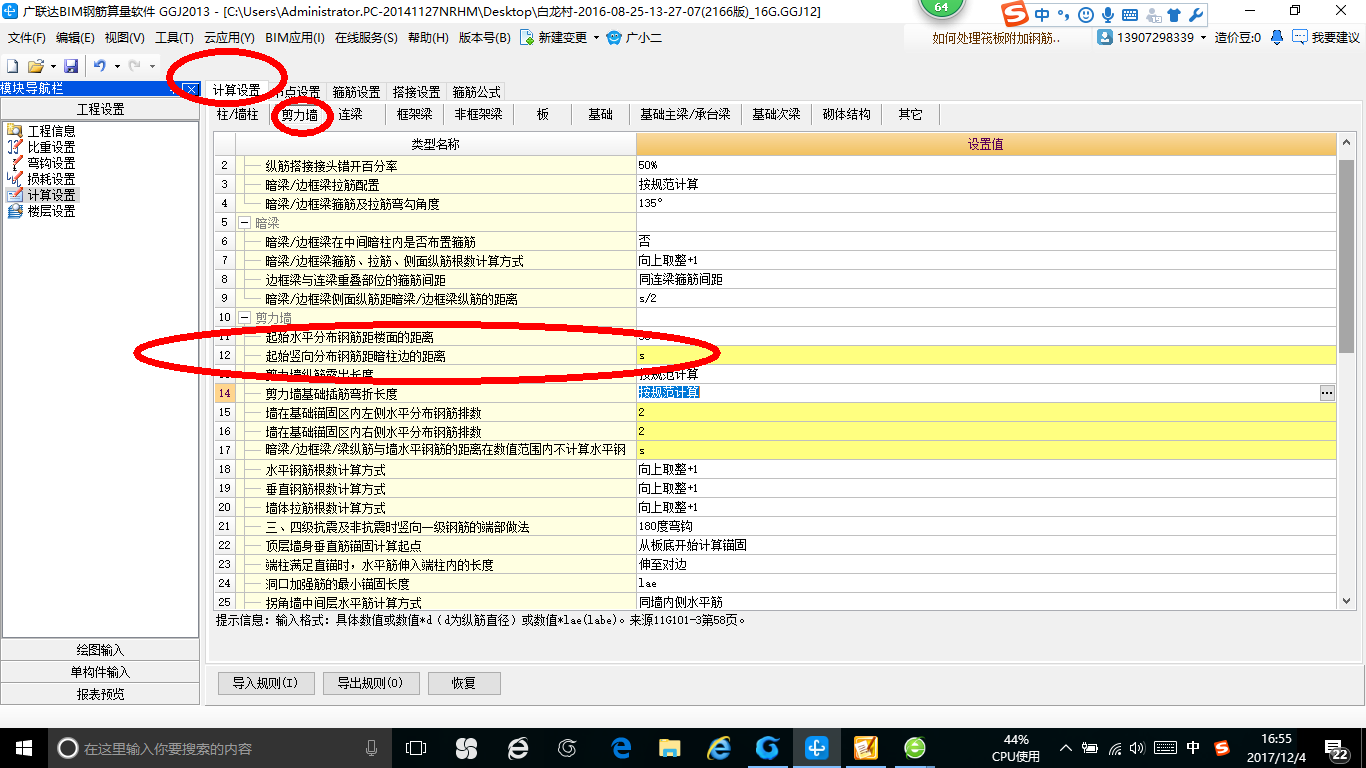The image size is (1366, 768).
Task: Open the Windows Start menu
Action: [22, 747]
